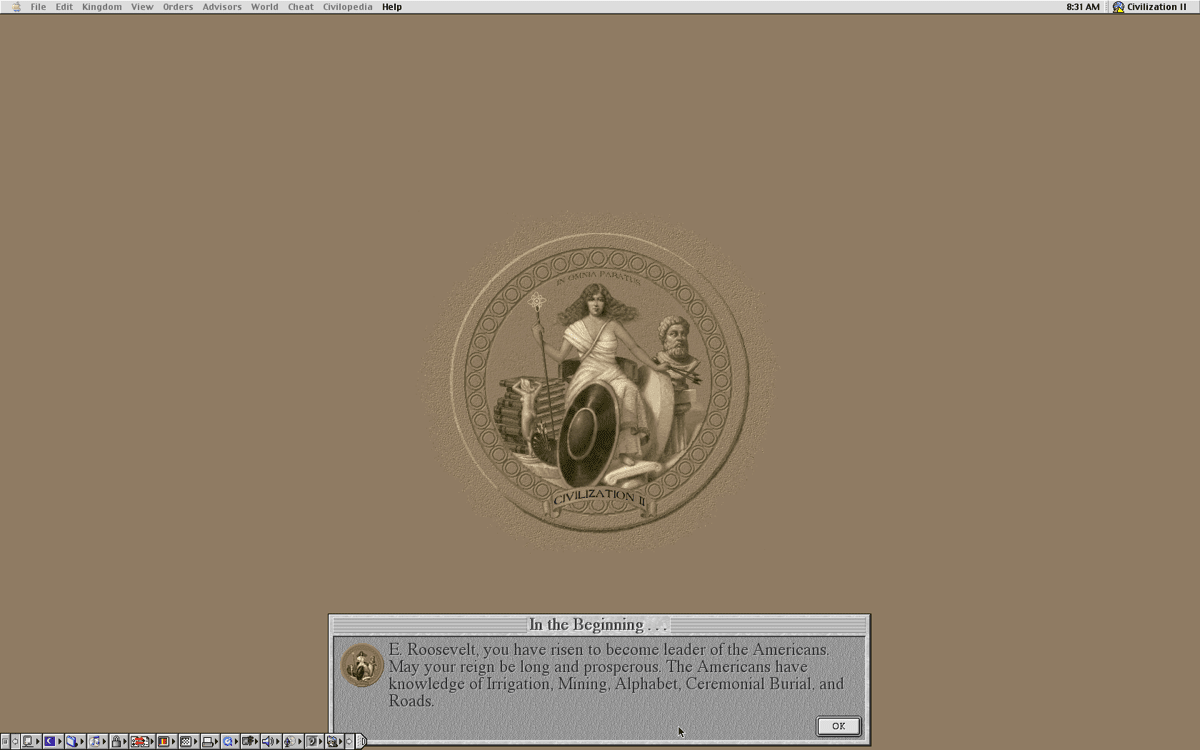Open the View menu

coord(142,7)
